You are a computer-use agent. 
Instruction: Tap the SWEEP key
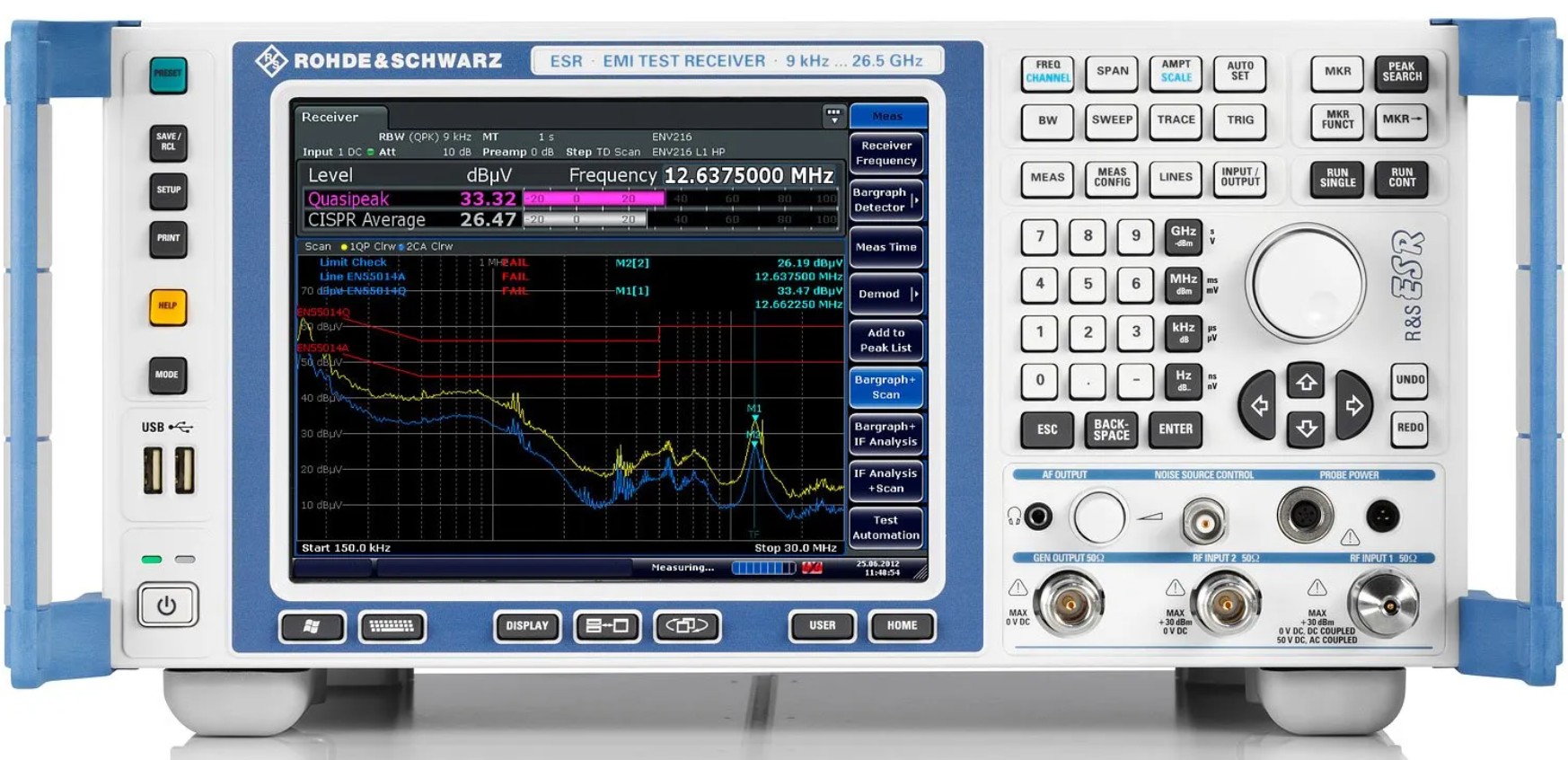point(1112,121)
